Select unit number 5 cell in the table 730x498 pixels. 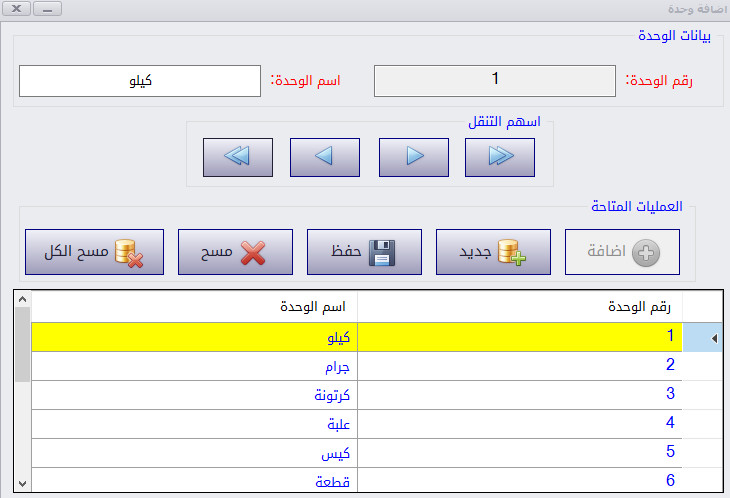(x=520, y=453)
